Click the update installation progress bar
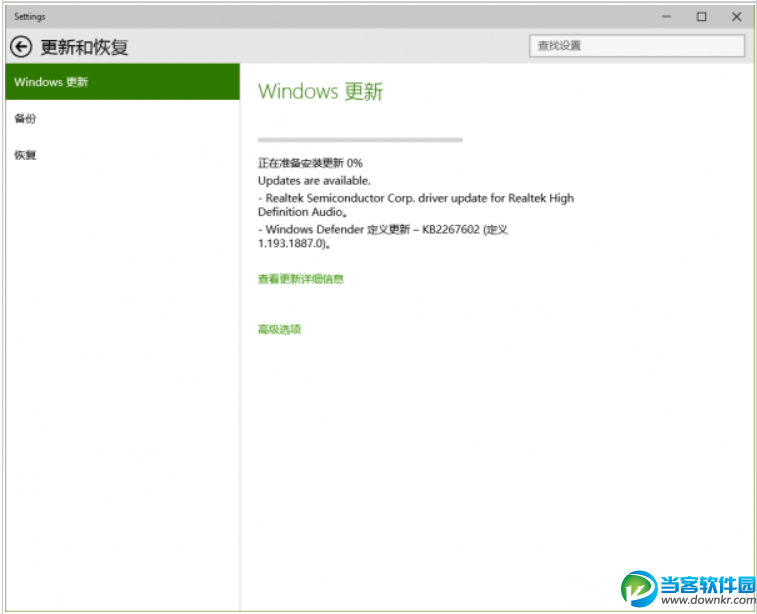The width and height of the screenshot is (757, 614). point(360,140)
